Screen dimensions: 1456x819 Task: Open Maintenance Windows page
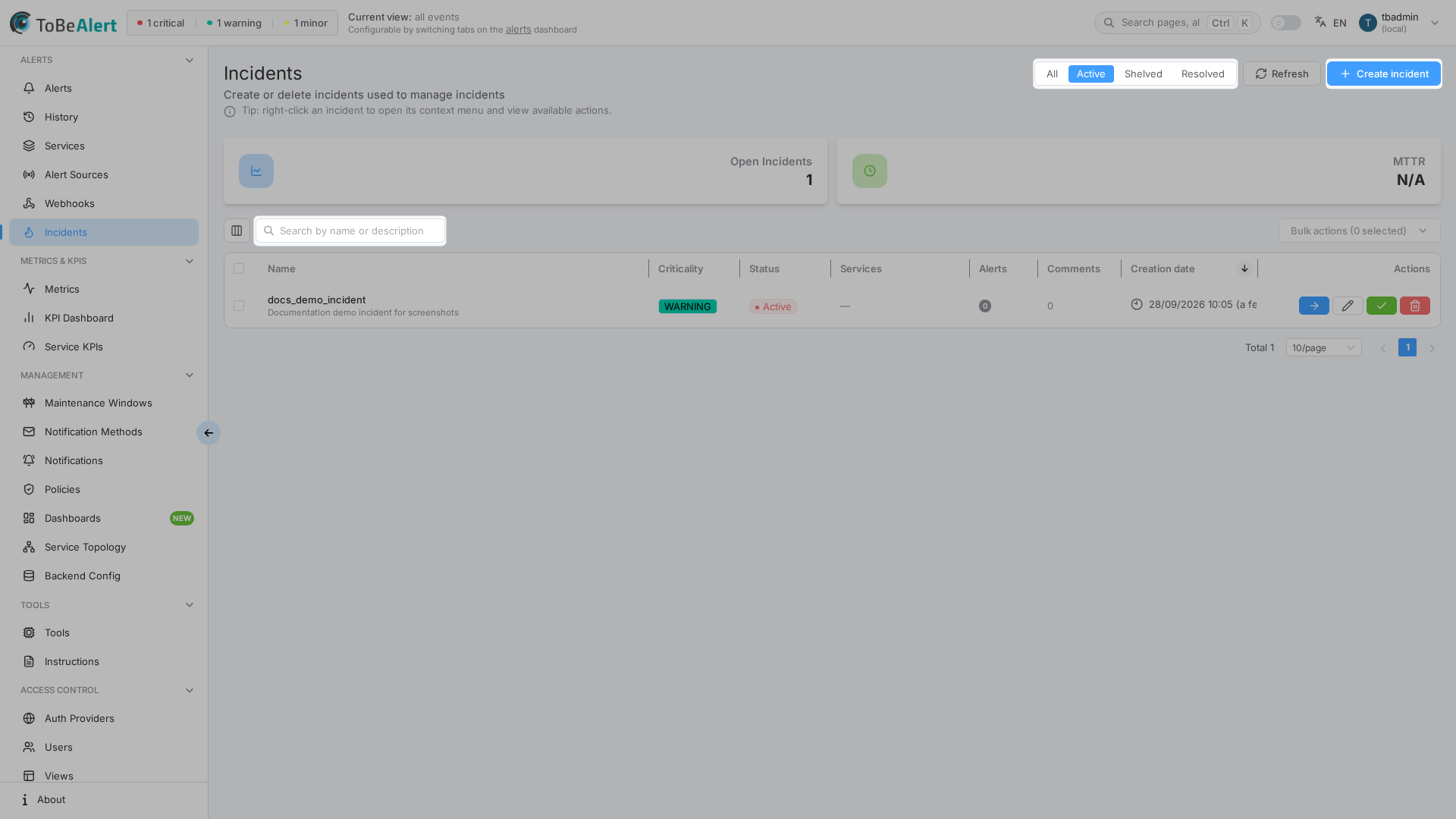(104, 403)
